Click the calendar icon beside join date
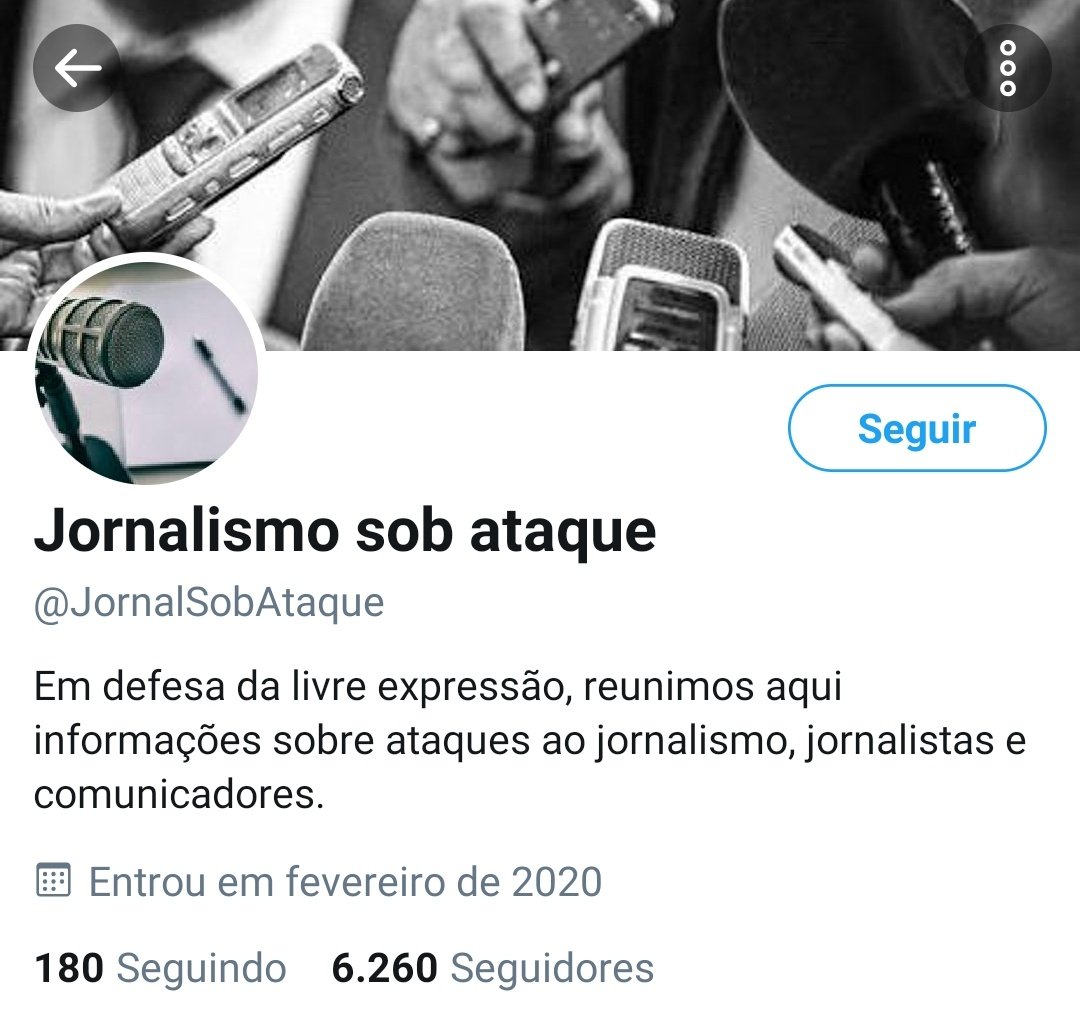The height and width of the screenshot is (1035, 1080). tap(53, 881)
